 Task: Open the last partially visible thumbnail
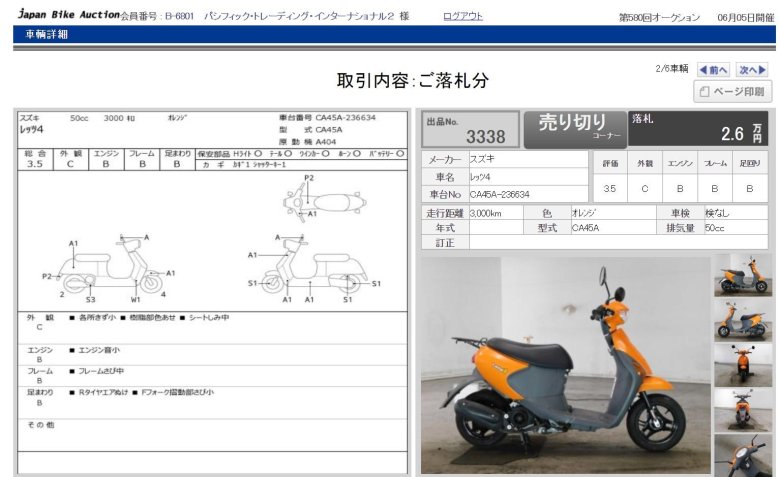pyautogui.click(x=742, y=455)
